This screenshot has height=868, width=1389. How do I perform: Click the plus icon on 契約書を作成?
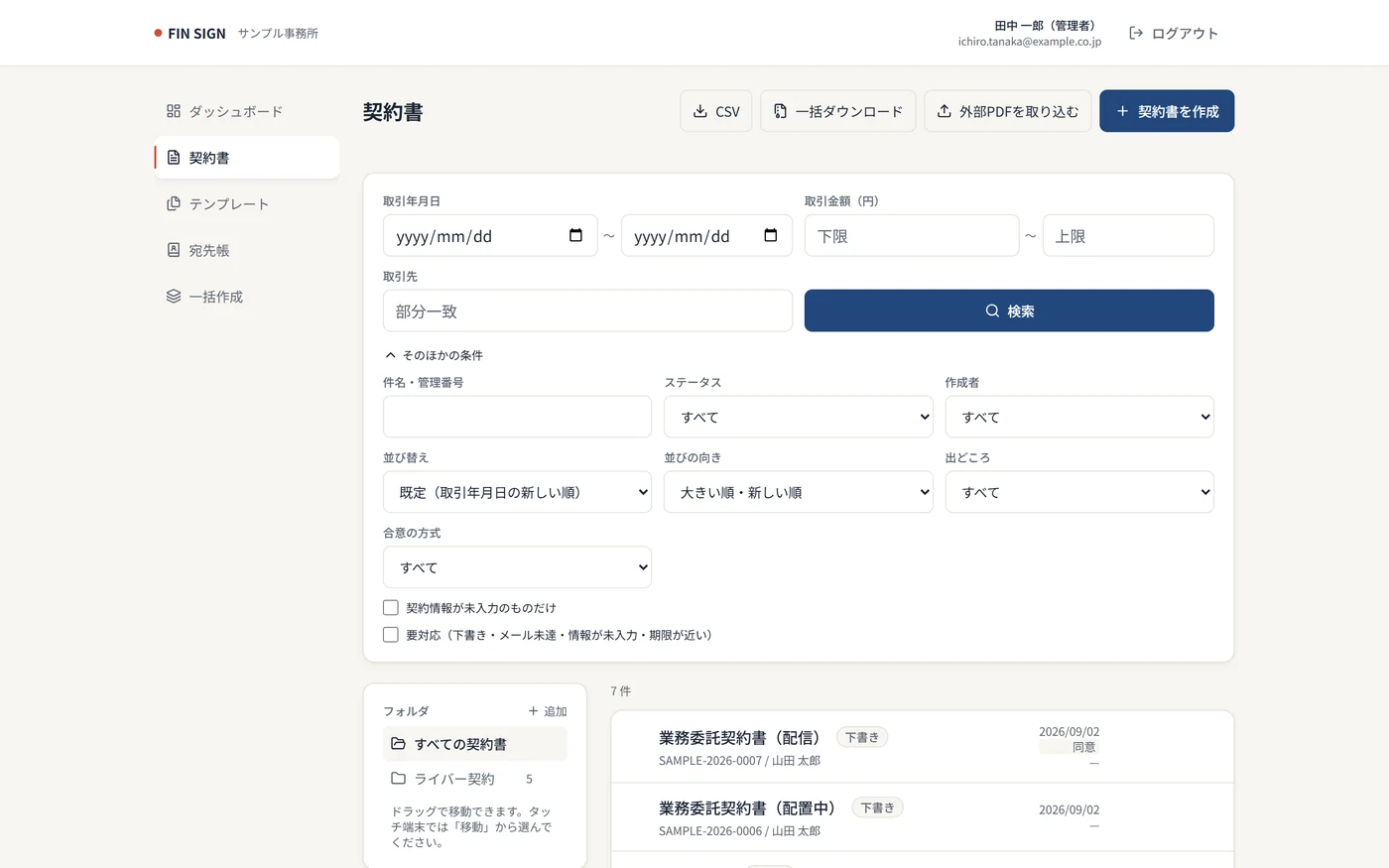1122,111
